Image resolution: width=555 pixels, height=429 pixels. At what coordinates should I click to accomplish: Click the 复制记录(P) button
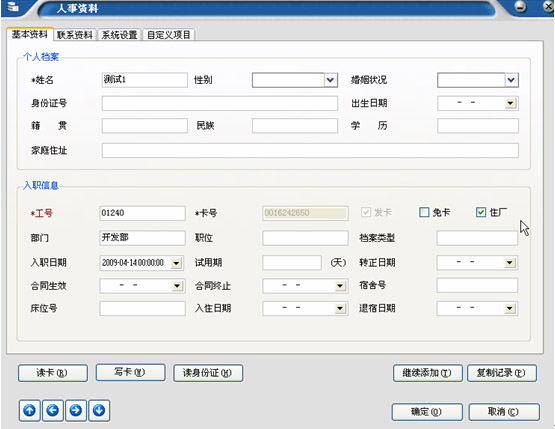tap(502, 373)
